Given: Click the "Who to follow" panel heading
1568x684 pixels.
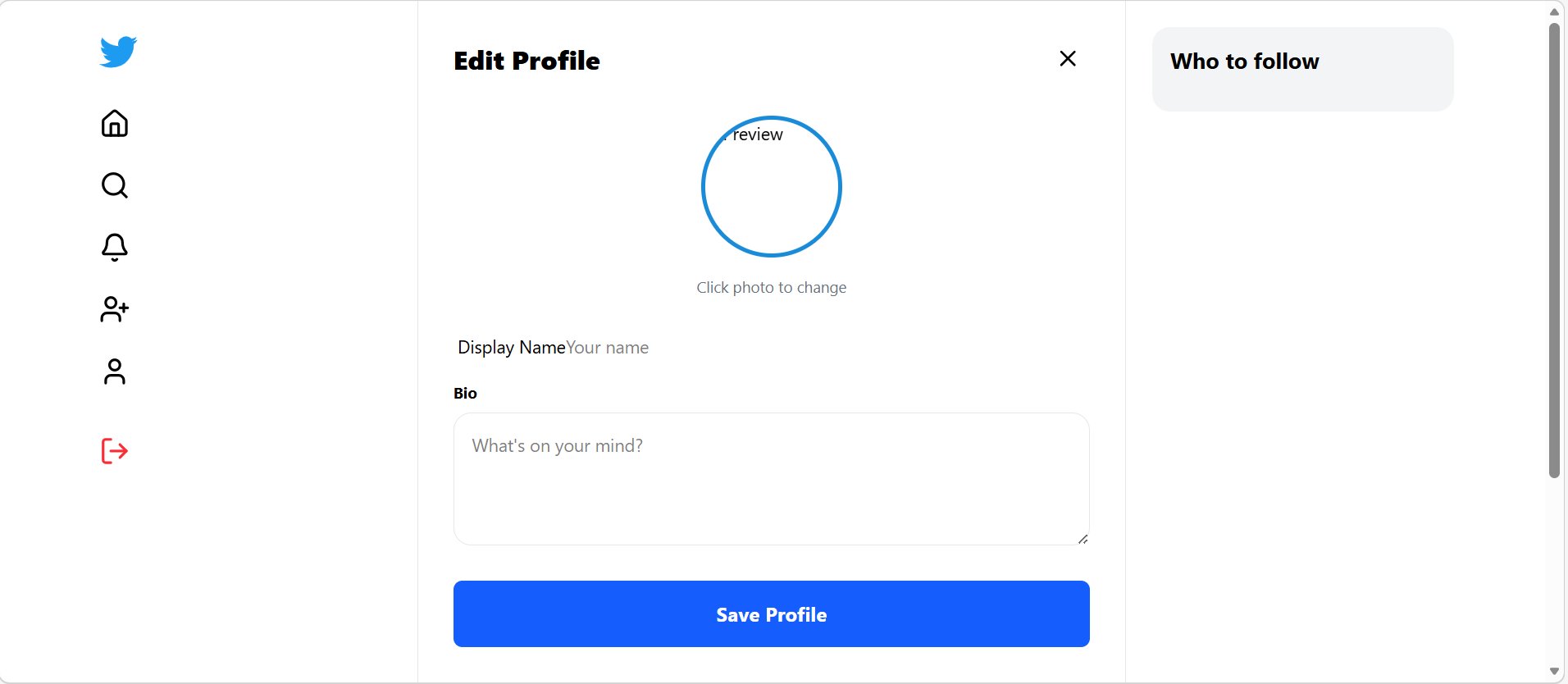Looking at the screenshot, I should (1244, 62).
